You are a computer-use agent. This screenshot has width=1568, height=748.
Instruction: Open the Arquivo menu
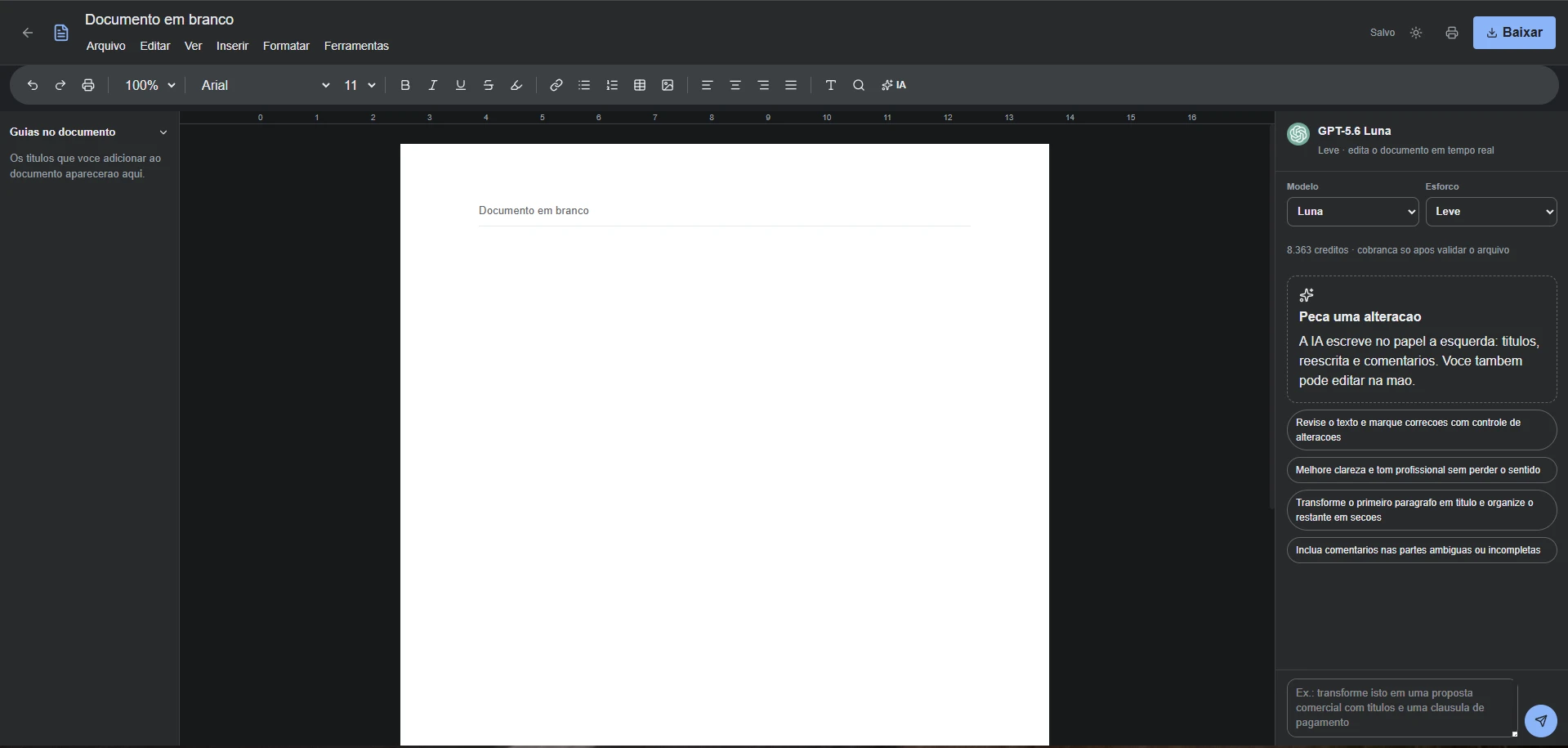(x=106, y=46)
